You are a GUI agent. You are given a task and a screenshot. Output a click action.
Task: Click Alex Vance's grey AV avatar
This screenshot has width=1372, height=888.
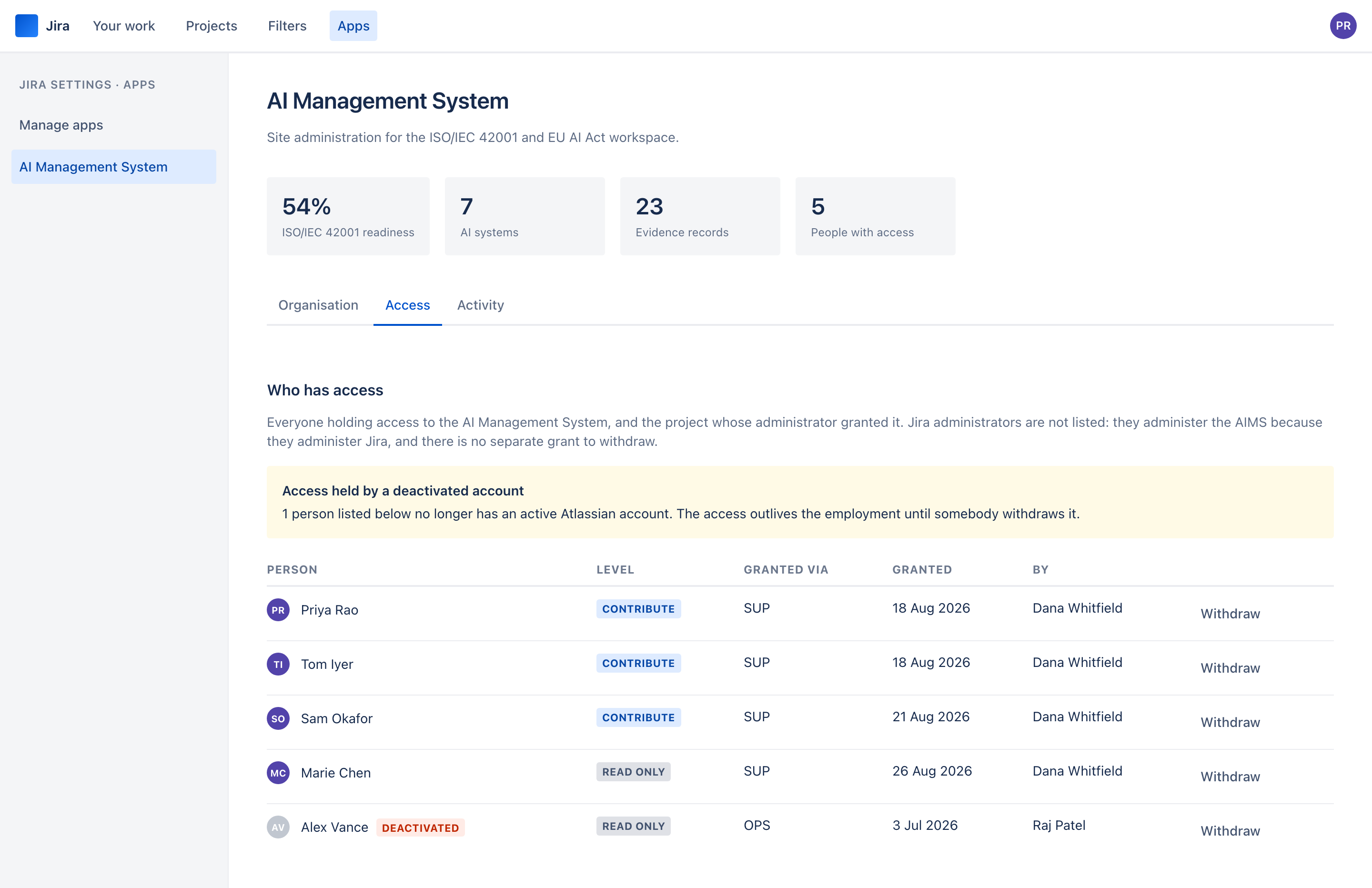(278, 827)
